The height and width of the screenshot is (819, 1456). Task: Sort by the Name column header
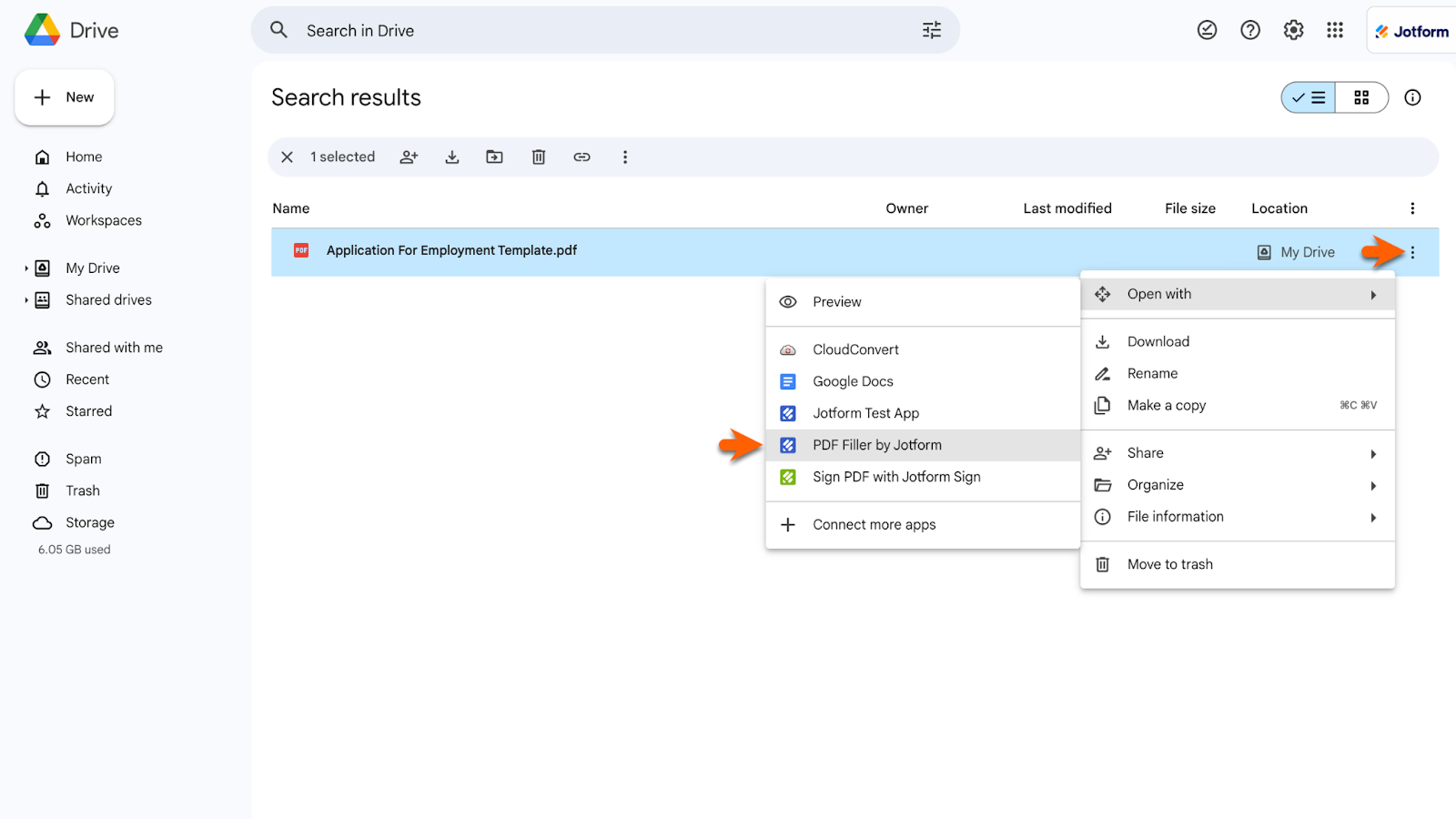(291, 208)
